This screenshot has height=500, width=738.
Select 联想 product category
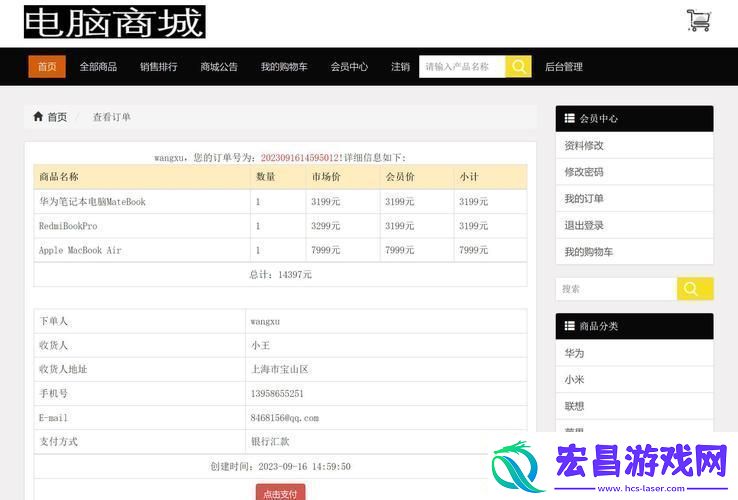point(634,406)
